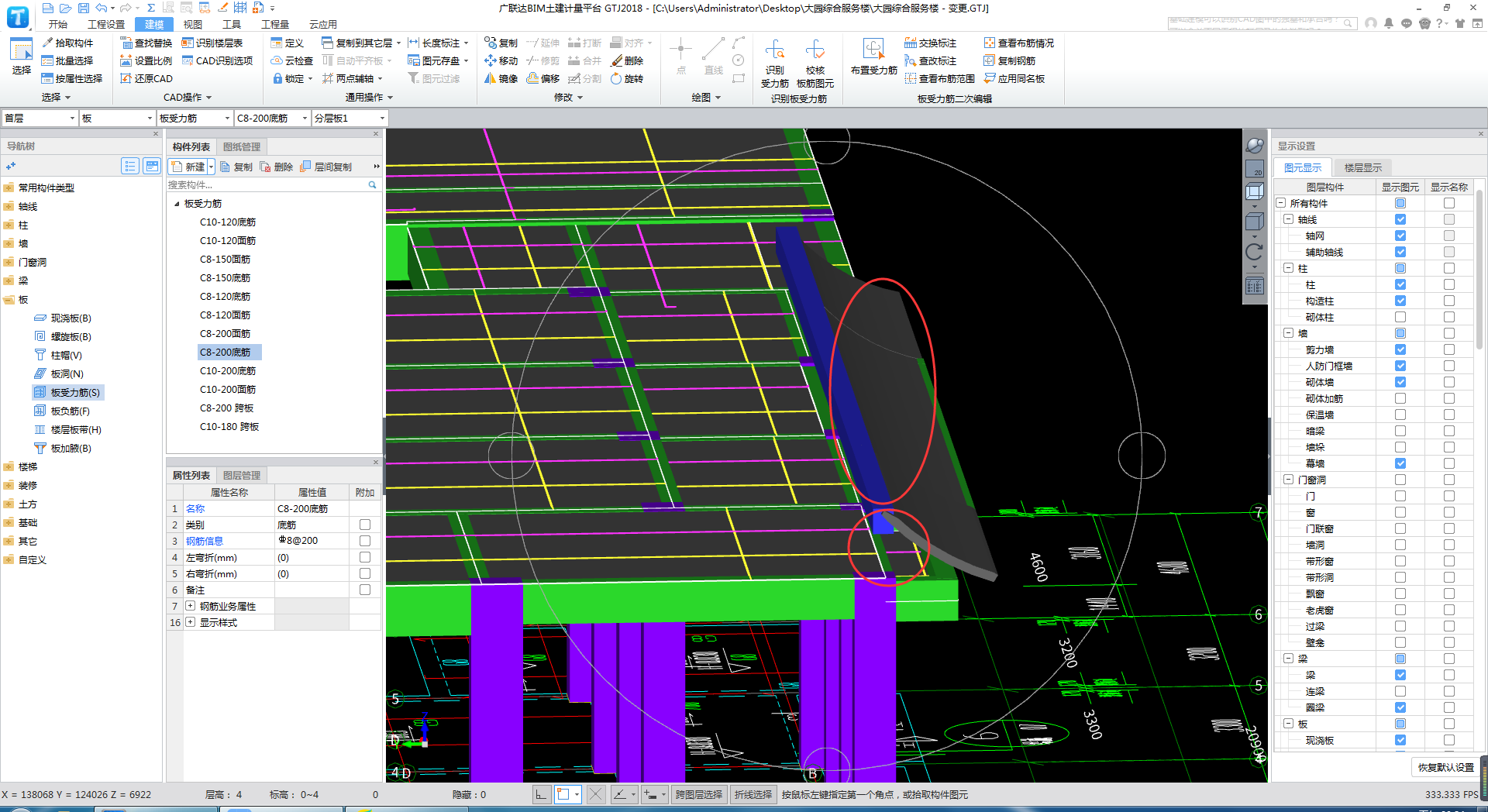
Task: Open CAD识别选项
Action: [217, 60]
